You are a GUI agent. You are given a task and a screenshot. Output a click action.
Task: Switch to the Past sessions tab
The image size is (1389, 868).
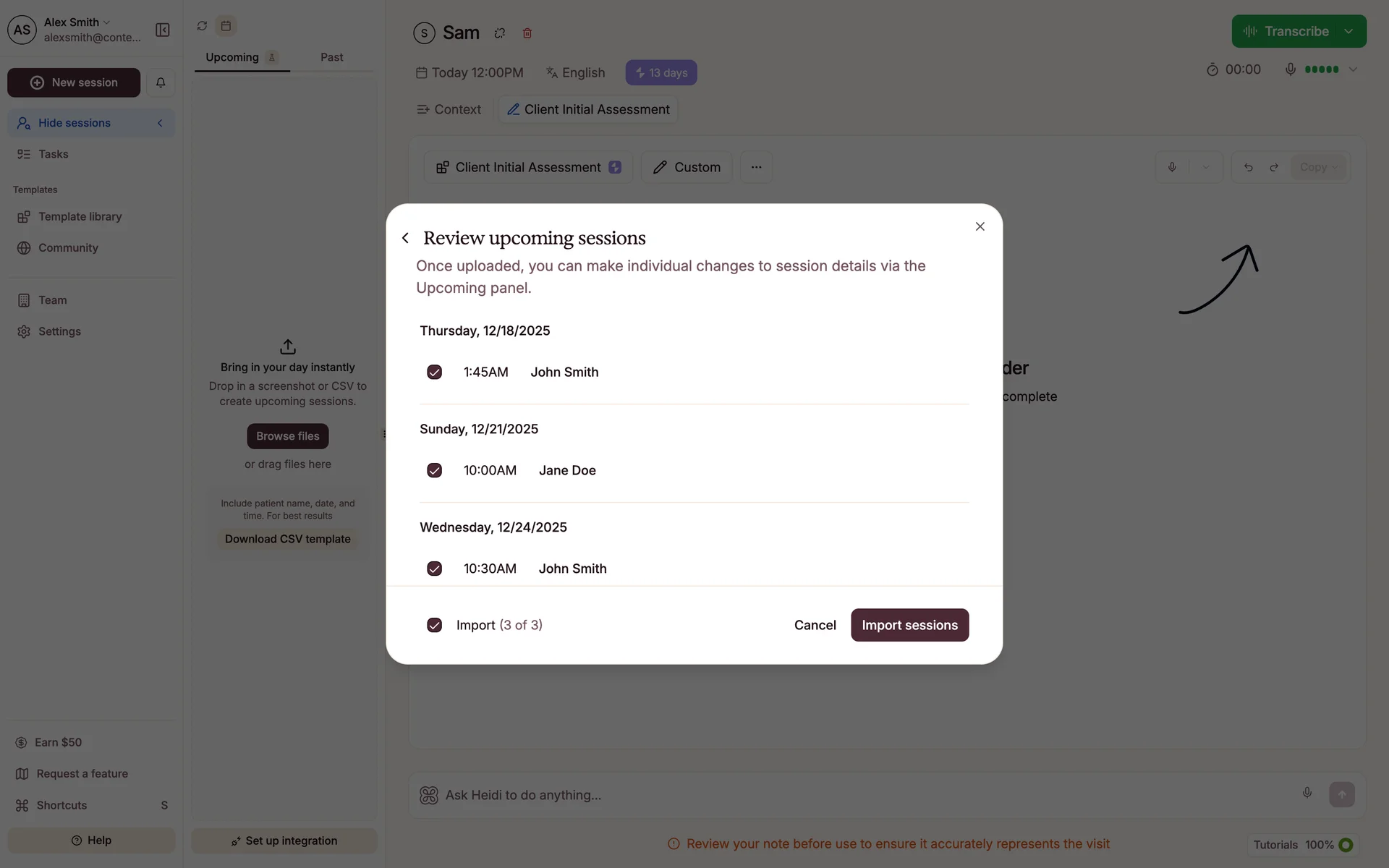point(331,57)
